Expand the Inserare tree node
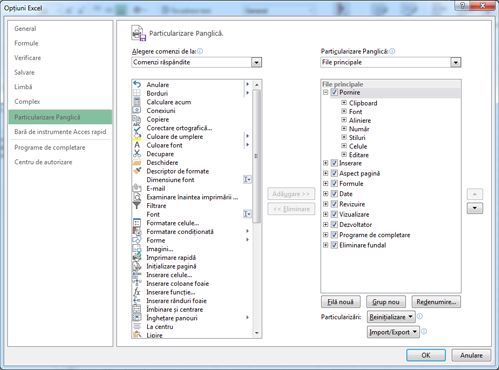This screenshot has height=370, width=499. point(326,163)
